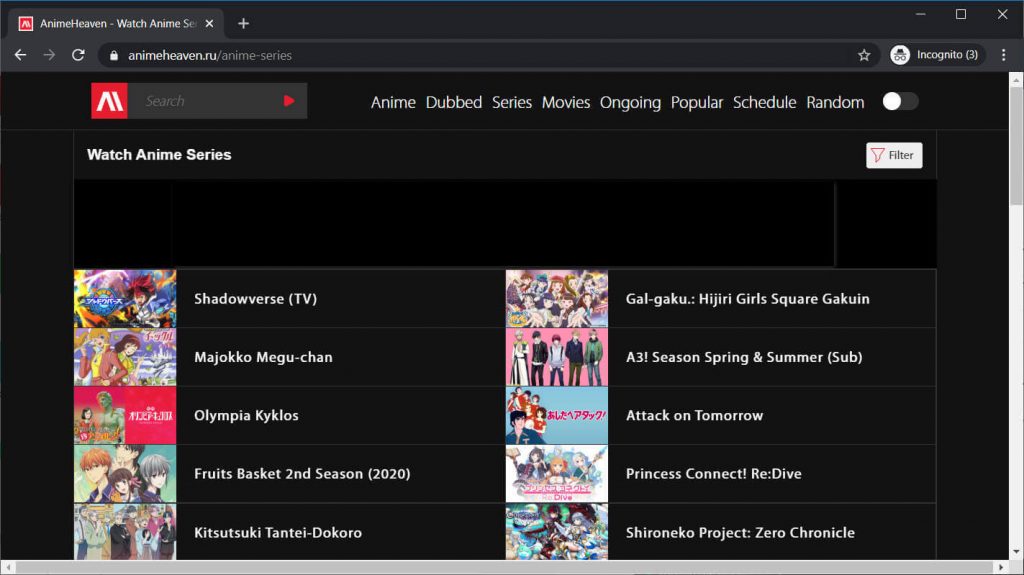Reload the page with refresh icon
This screenshot has width=1024, height=575.
78,55
